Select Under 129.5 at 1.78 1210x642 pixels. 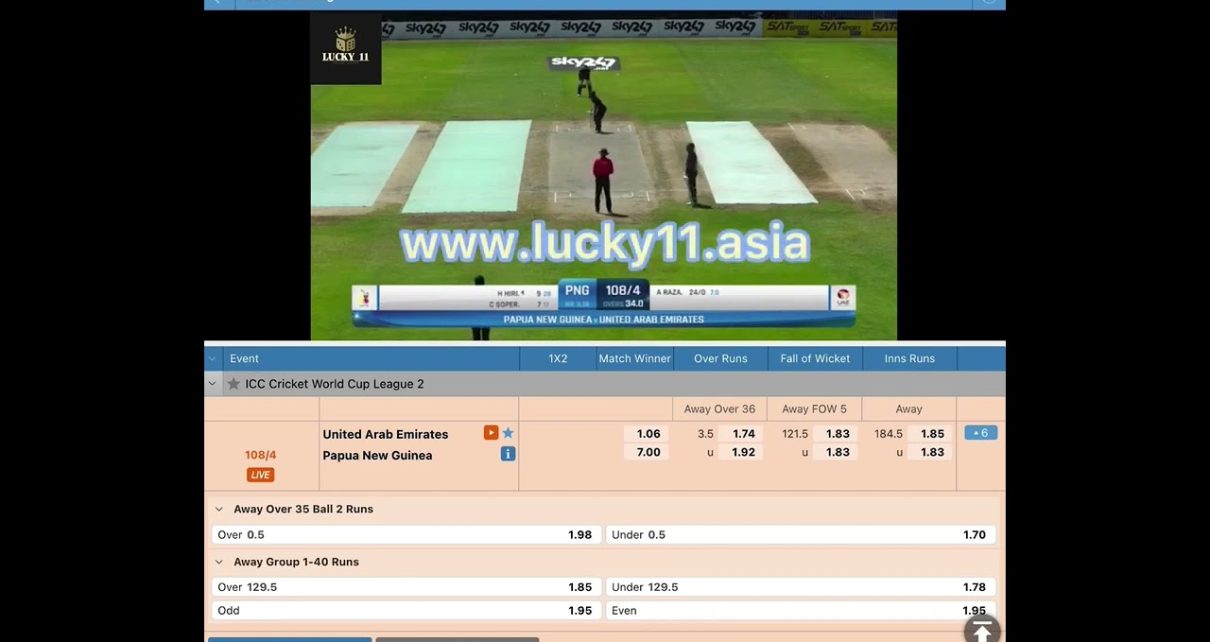coord(801,587)
